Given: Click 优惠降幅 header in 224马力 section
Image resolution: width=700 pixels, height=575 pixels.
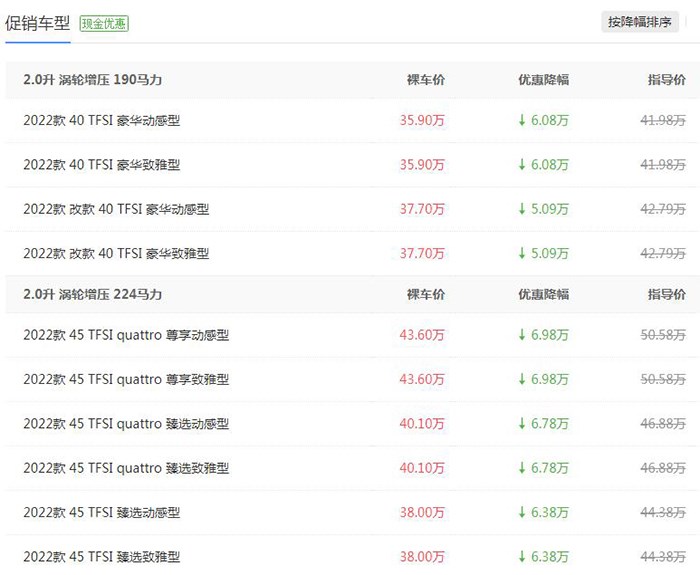Looking at the screenshot, I should [543, 295].
